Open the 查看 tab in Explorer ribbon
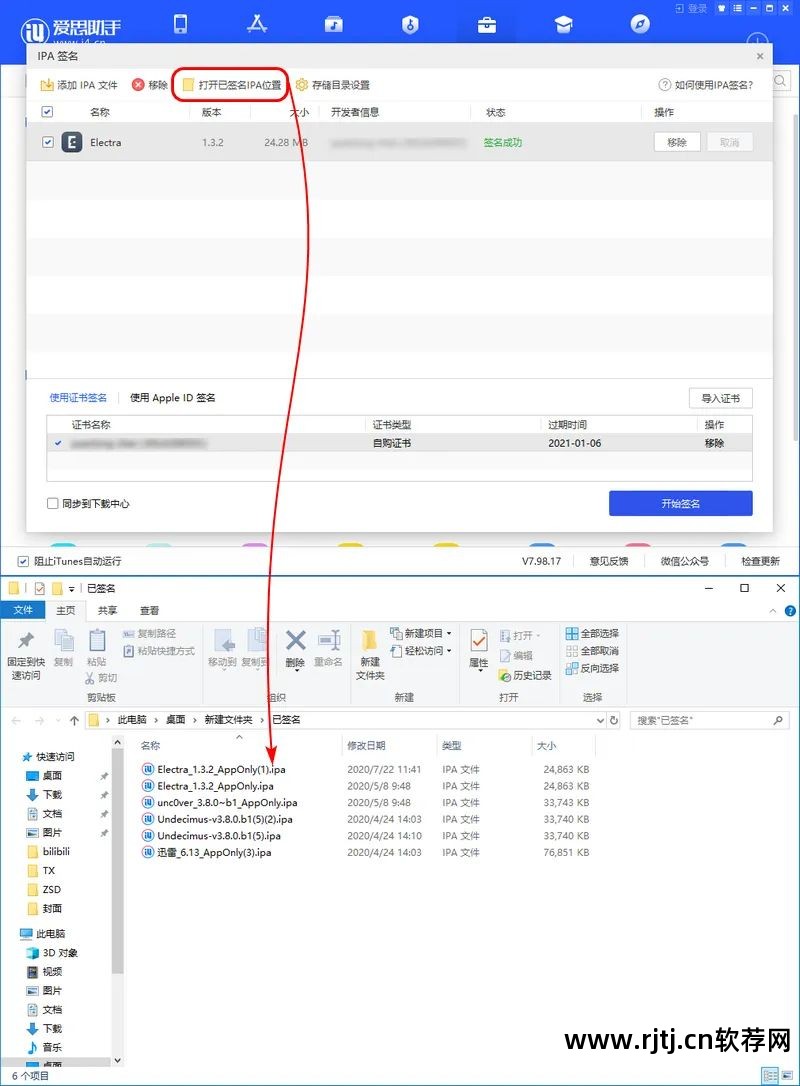Image resolution: width=800 pixels, height=1086 pixels. click(x=150, y=610)
